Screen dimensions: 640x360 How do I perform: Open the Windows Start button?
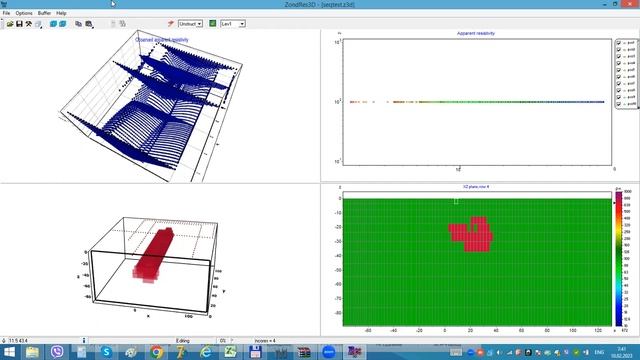point(9,352)
